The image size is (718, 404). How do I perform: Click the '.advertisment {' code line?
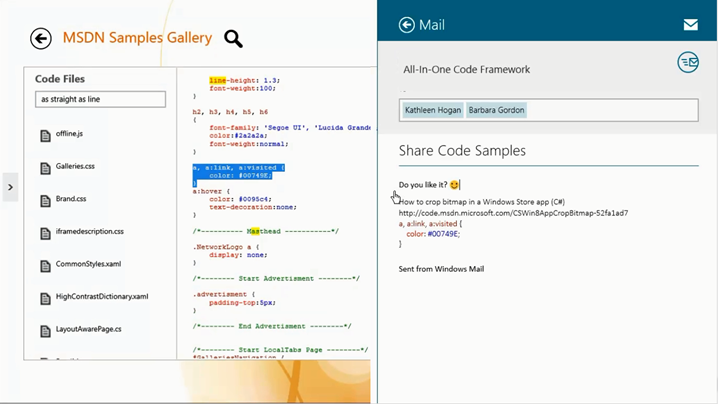click(x=223, y=294)
